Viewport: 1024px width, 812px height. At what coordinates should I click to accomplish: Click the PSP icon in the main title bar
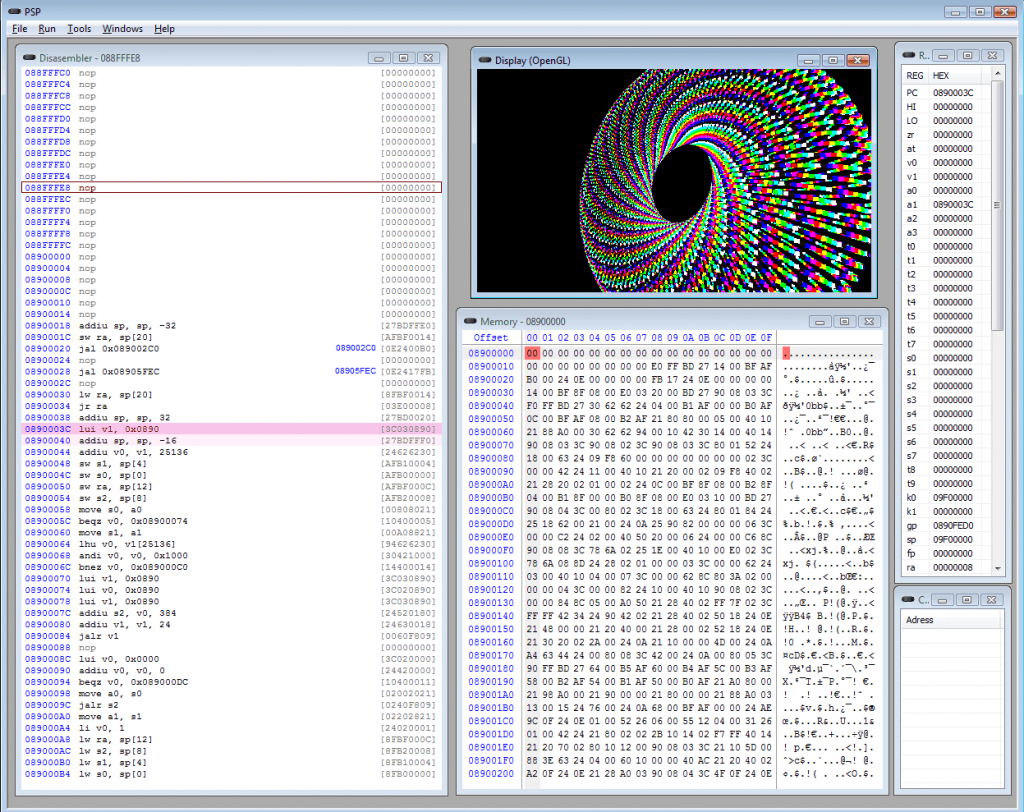(13, 11)
